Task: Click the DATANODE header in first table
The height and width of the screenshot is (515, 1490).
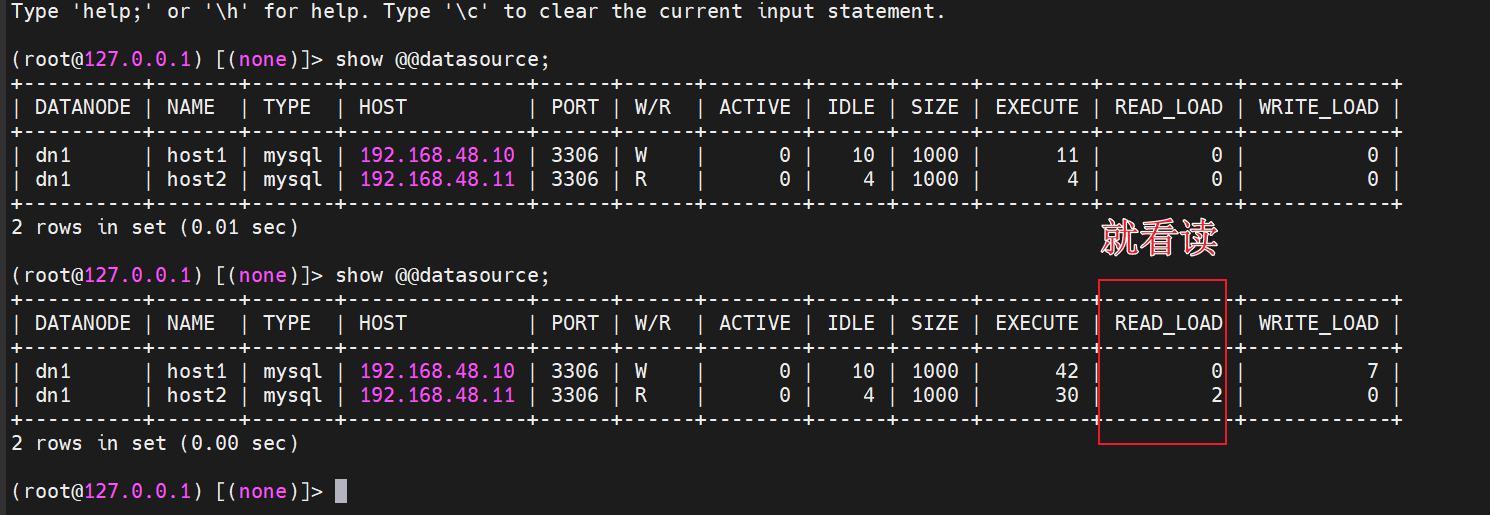Action: (83, 107)
